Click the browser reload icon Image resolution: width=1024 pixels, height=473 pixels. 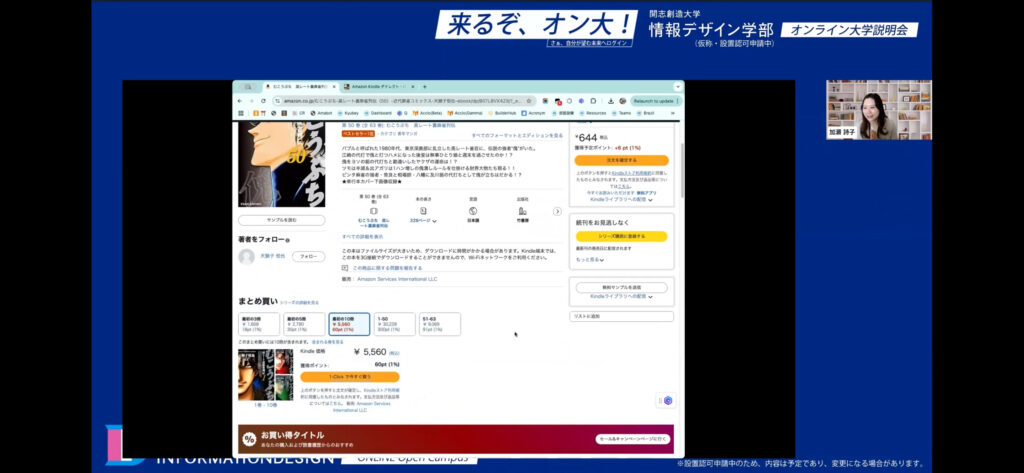tap(263, 101)
